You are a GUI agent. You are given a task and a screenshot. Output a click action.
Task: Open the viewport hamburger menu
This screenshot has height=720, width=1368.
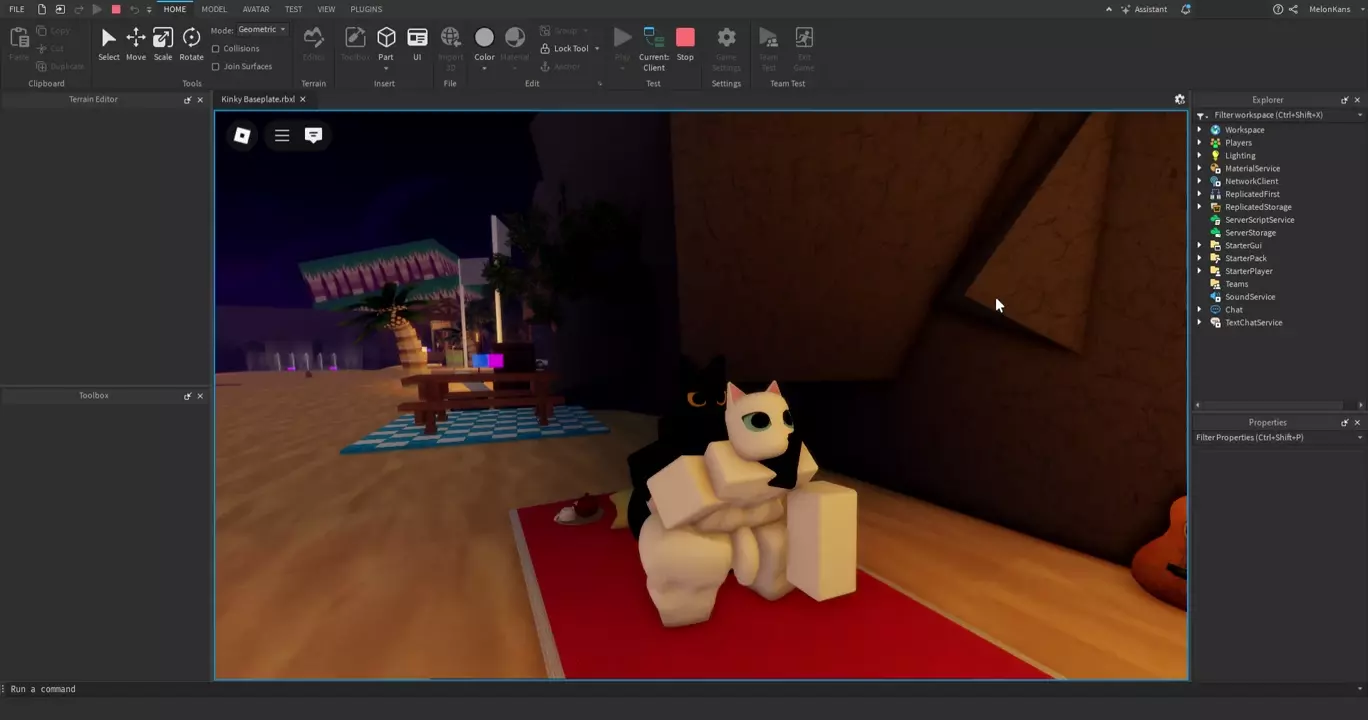coord(282,135)
